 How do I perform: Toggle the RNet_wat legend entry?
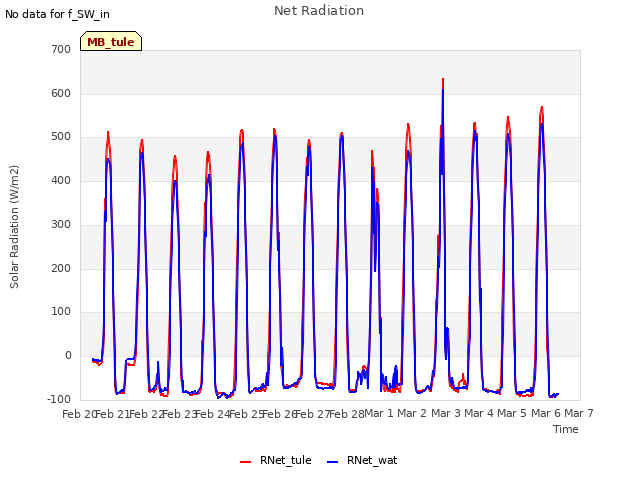pyautogui.click(x=362, y=460)
